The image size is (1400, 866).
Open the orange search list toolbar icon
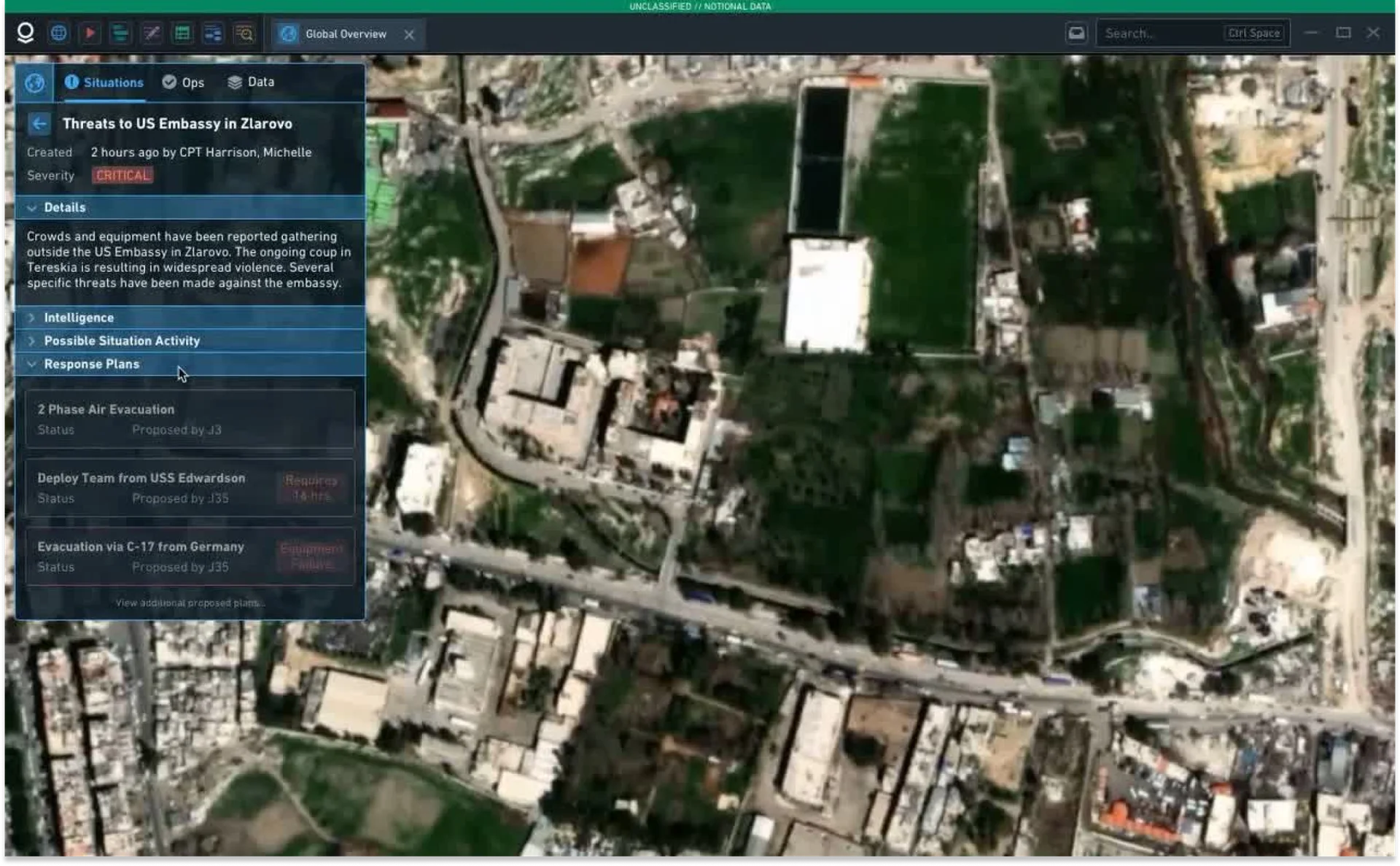pos(244,34)
